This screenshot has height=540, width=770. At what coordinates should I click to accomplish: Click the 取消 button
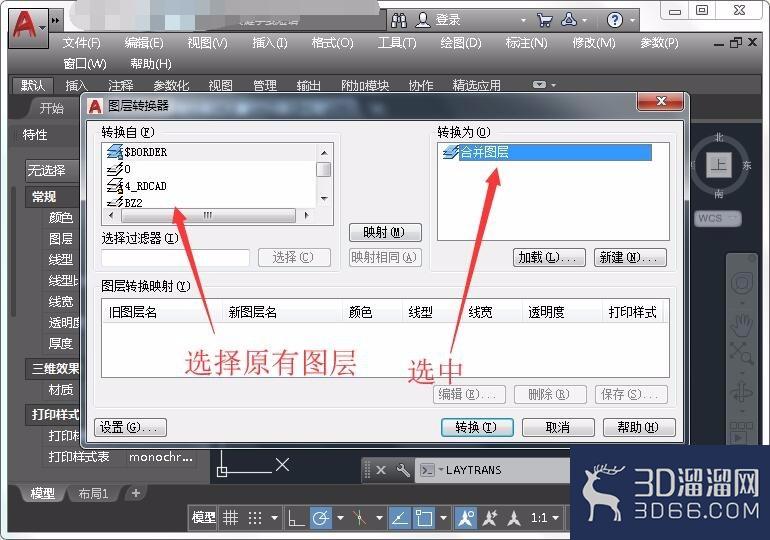(558, 427)
